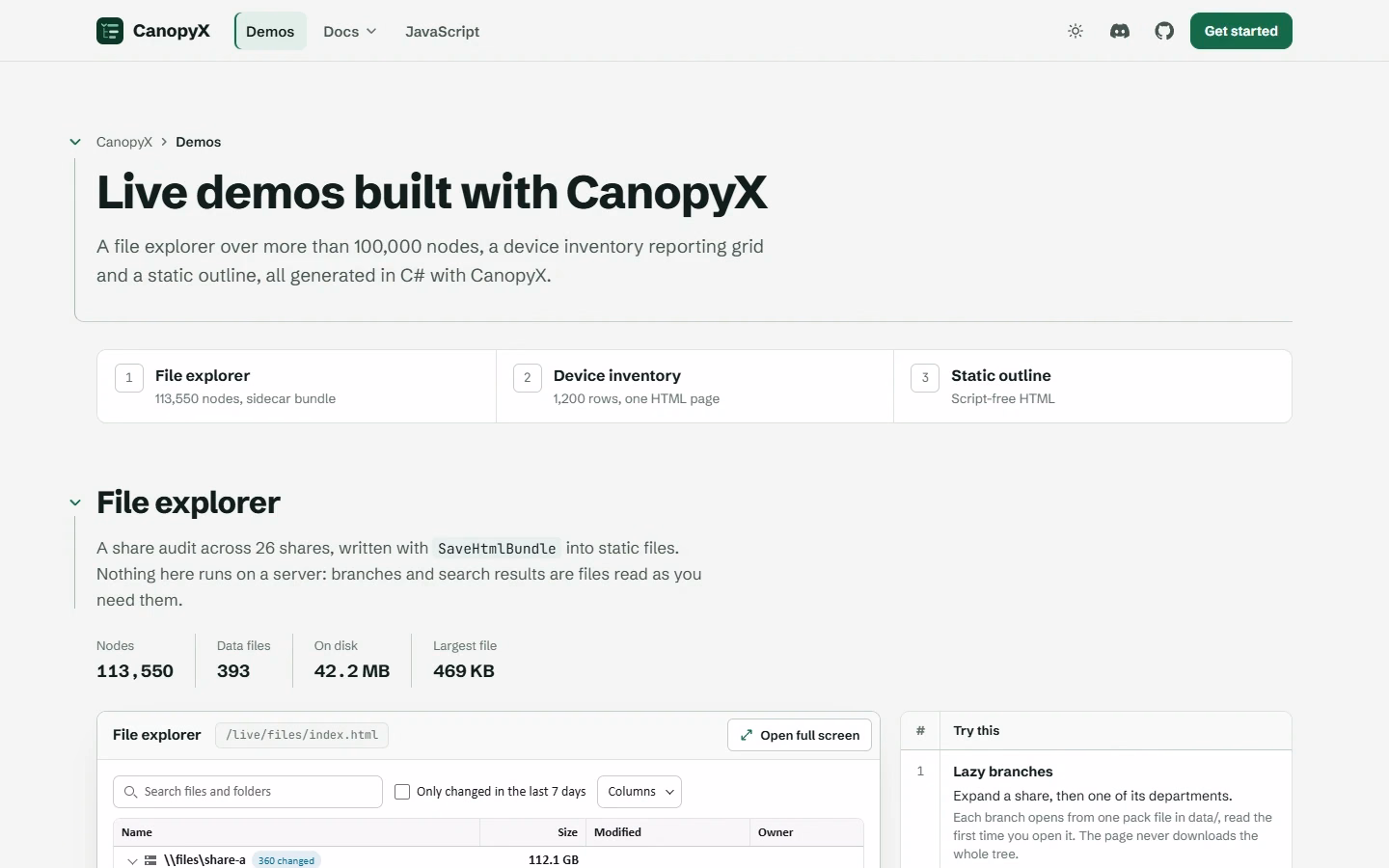Viewport: 1389px width, 868px height.
Task: Click the 360 changed badge
Action: [x=286, y=860]
